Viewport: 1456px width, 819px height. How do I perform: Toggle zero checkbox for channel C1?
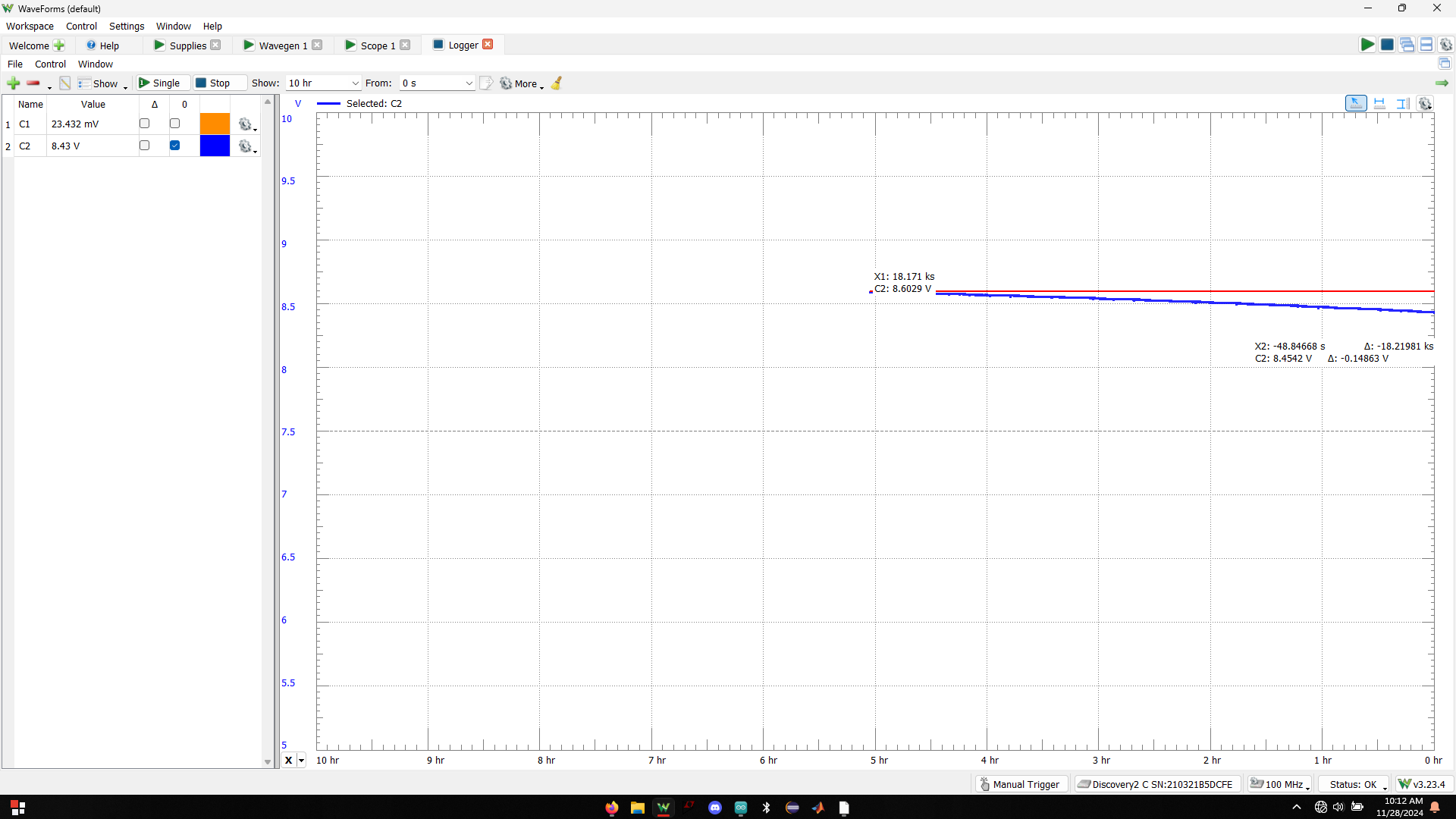coord(174,124)
